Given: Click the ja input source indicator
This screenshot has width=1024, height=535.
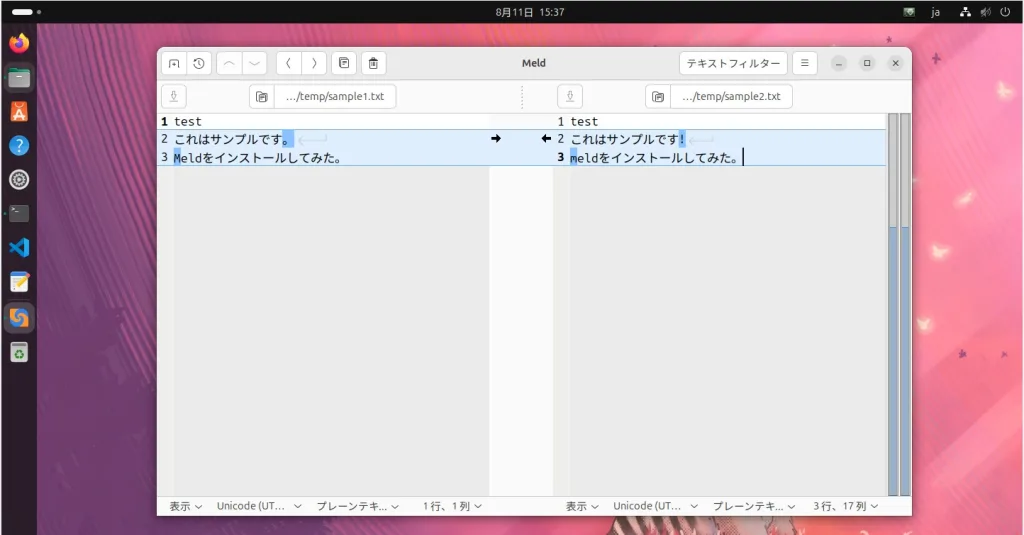Looking at the screenshot, I should tap(935, 12).
